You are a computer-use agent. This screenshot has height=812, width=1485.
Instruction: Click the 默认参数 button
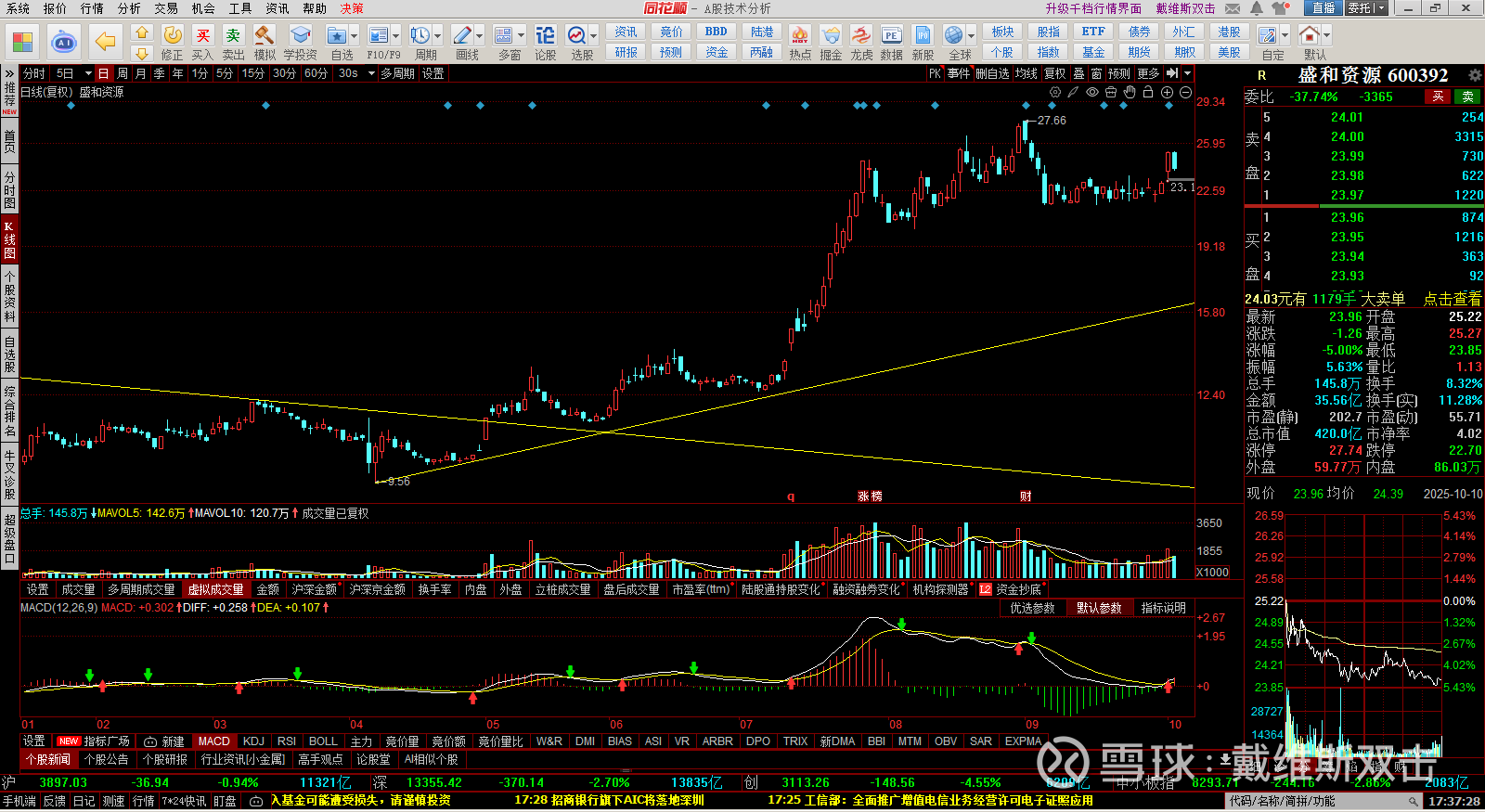click(1099, 608)
